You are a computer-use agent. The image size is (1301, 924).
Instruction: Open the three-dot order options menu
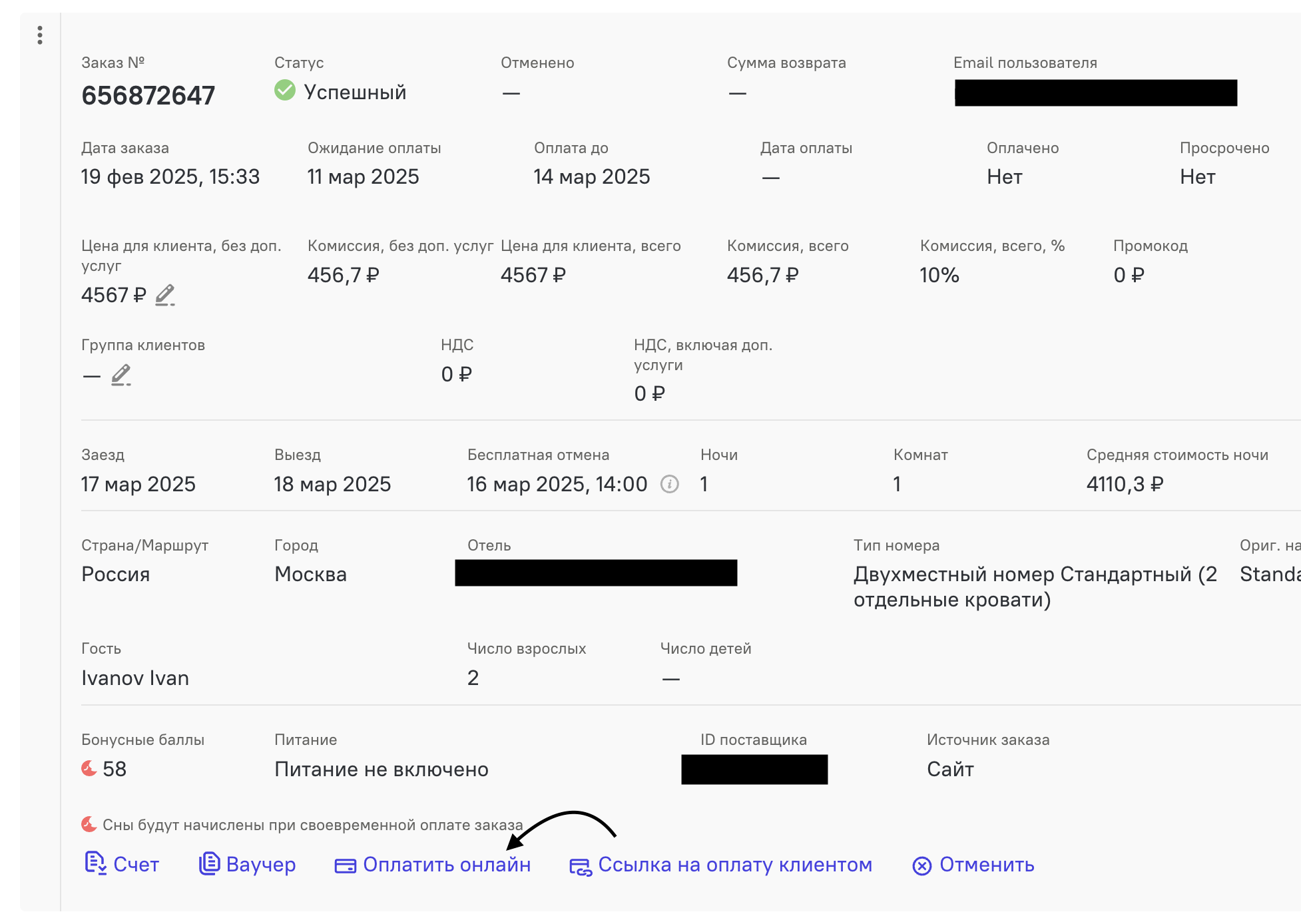point(40,35)
